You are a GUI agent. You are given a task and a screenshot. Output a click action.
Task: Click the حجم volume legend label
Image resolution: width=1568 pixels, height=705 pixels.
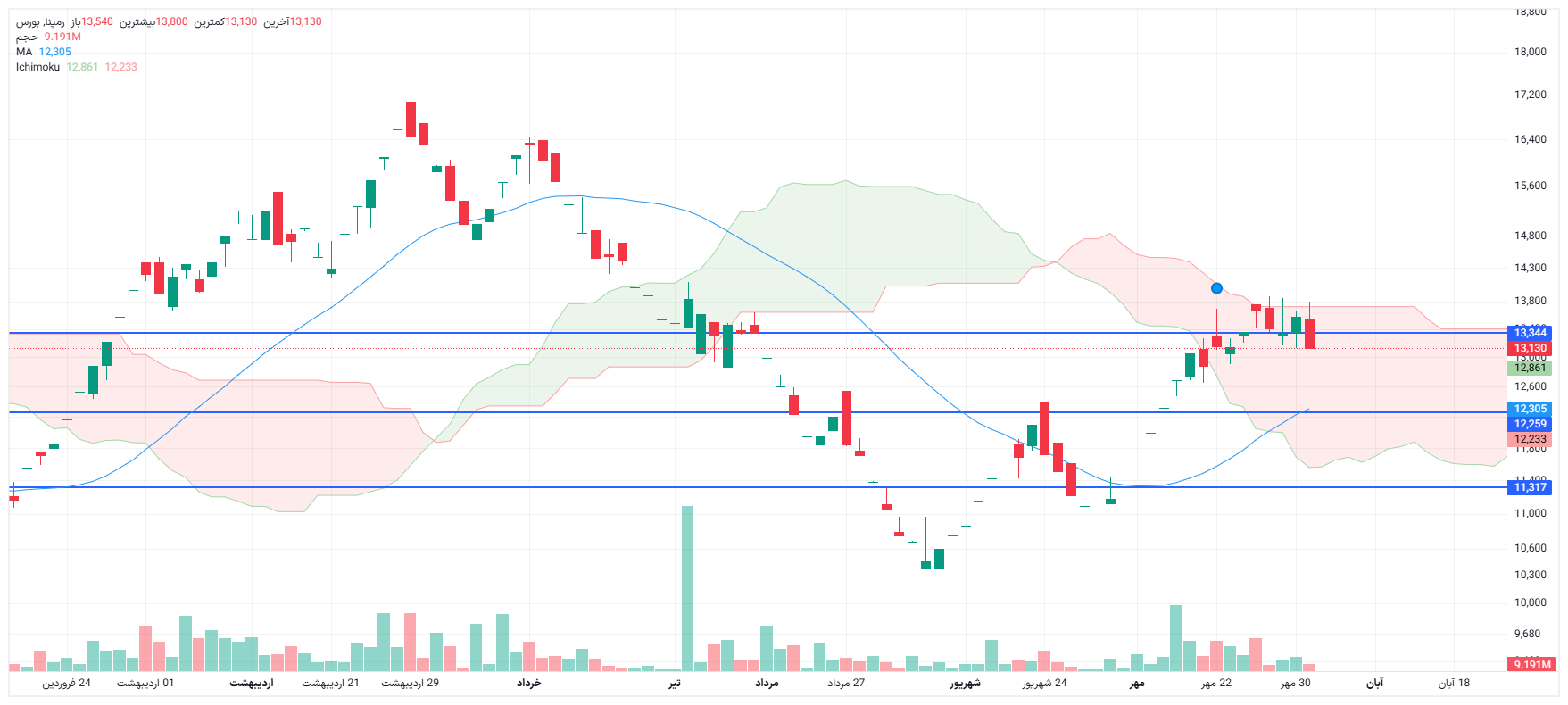(x=27, y=37)
